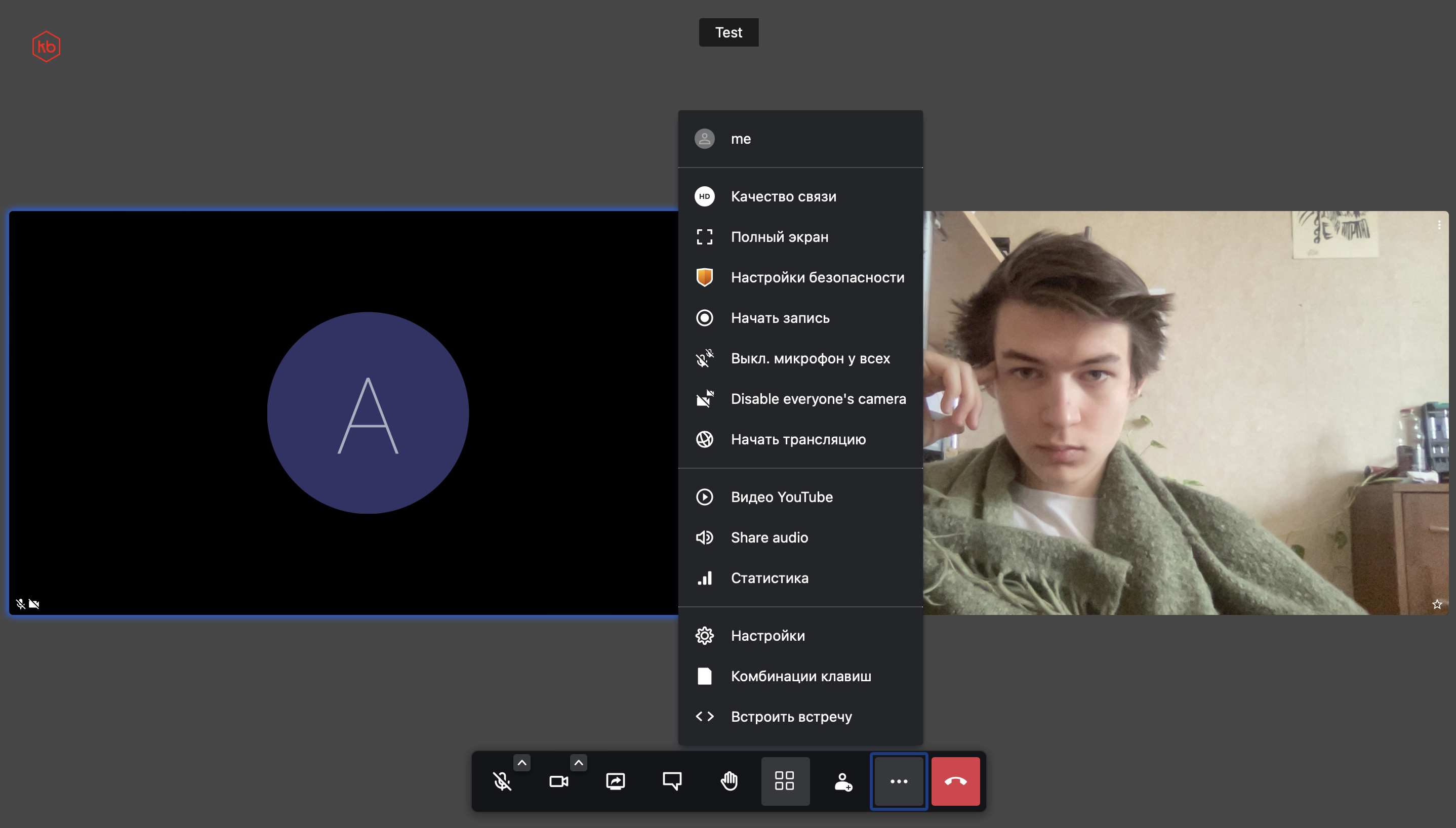
Task: Click the star icon on video tile
Action: [x=1437, y=604]
